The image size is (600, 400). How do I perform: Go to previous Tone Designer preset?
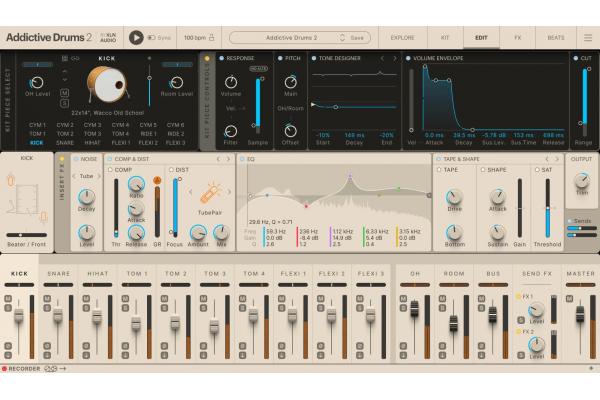pos(382,58)
